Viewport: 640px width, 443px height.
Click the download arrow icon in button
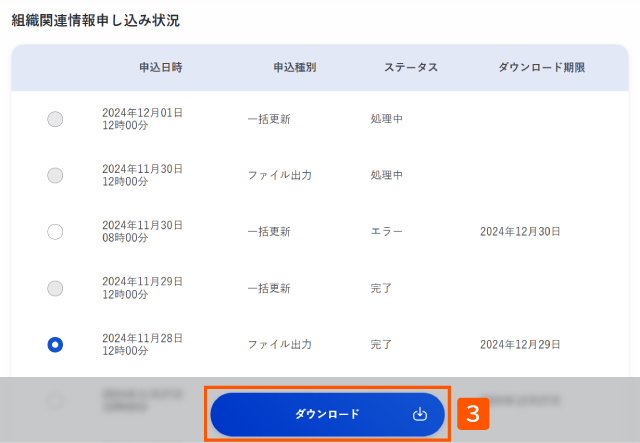point(420,414)
